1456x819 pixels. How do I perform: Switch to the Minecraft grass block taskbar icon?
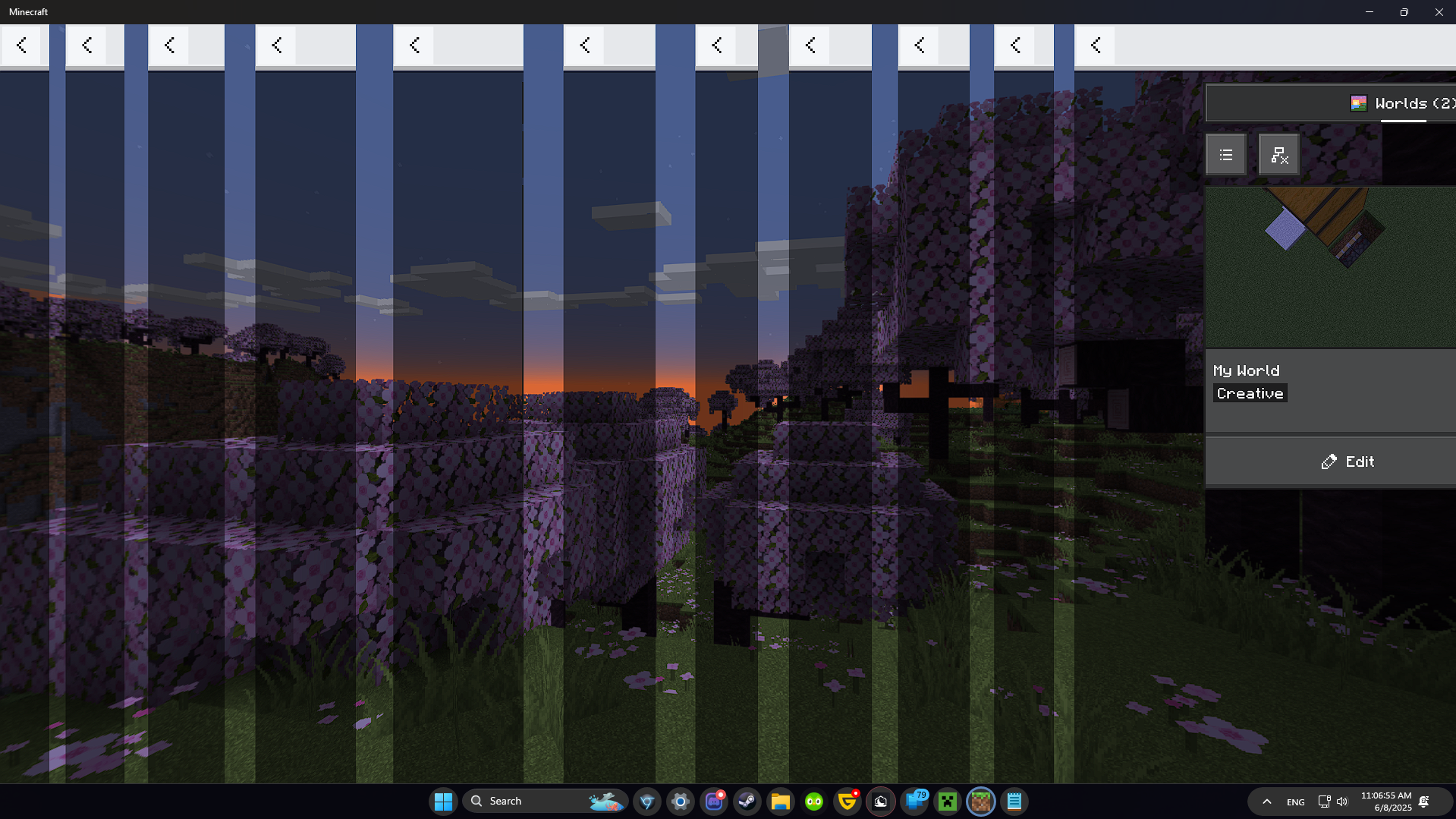point(981,802)
